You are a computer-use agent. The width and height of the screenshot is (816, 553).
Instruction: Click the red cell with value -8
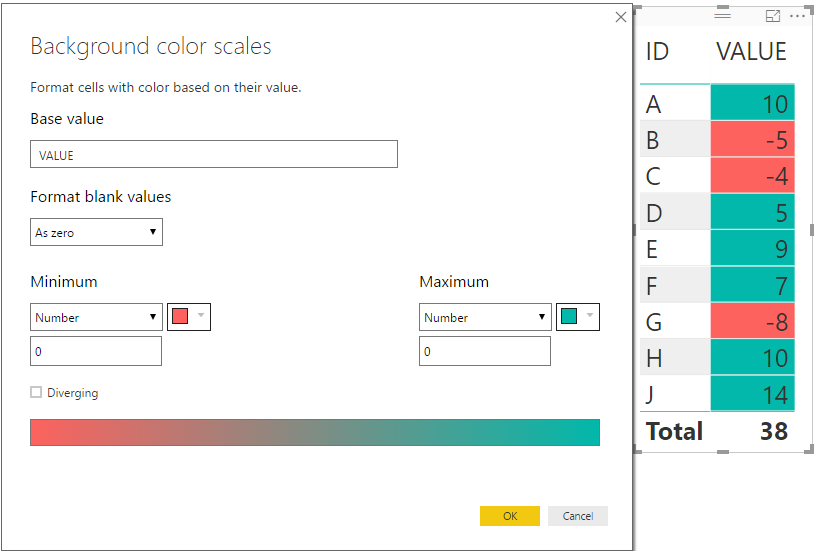pyautogui.click(x=753, y=321)
